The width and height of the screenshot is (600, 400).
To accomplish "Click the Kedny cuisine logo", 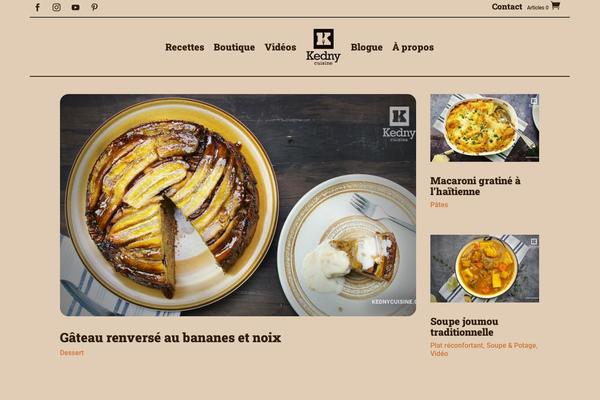I will click(x=323, y=47).
